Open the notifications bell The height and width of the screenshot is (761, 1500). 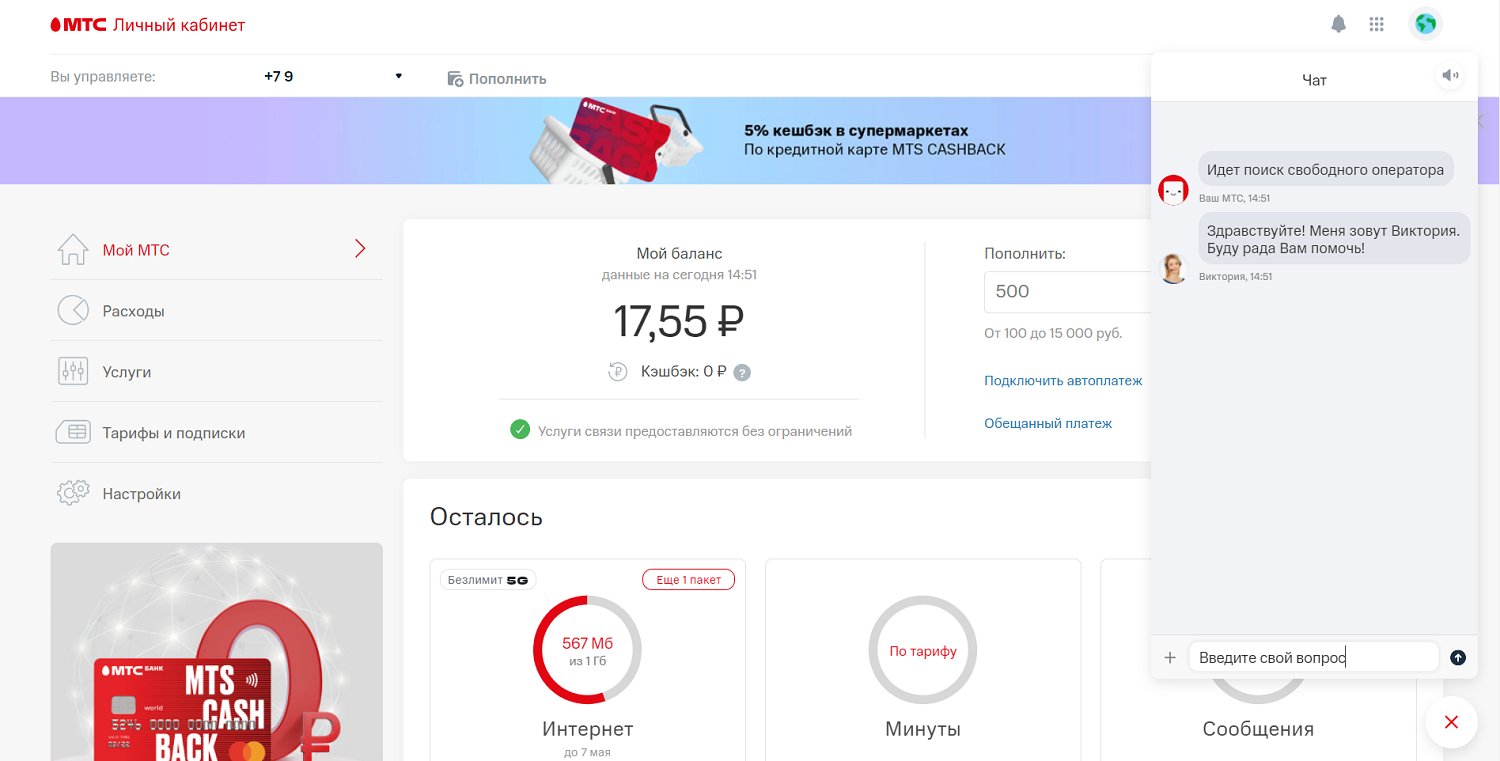click(1339, 24)
